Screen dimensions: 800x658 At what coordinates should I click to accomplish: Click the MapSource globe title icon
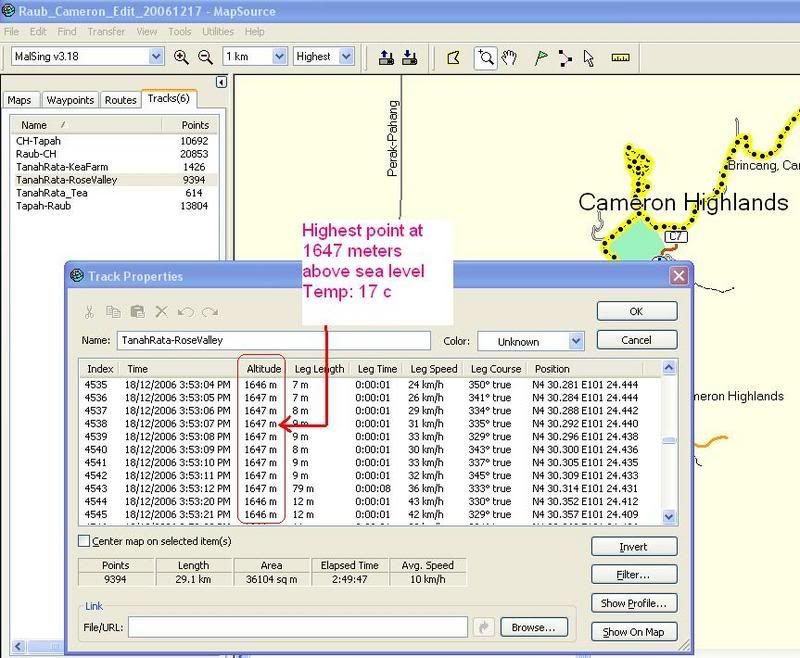[8, 10]
